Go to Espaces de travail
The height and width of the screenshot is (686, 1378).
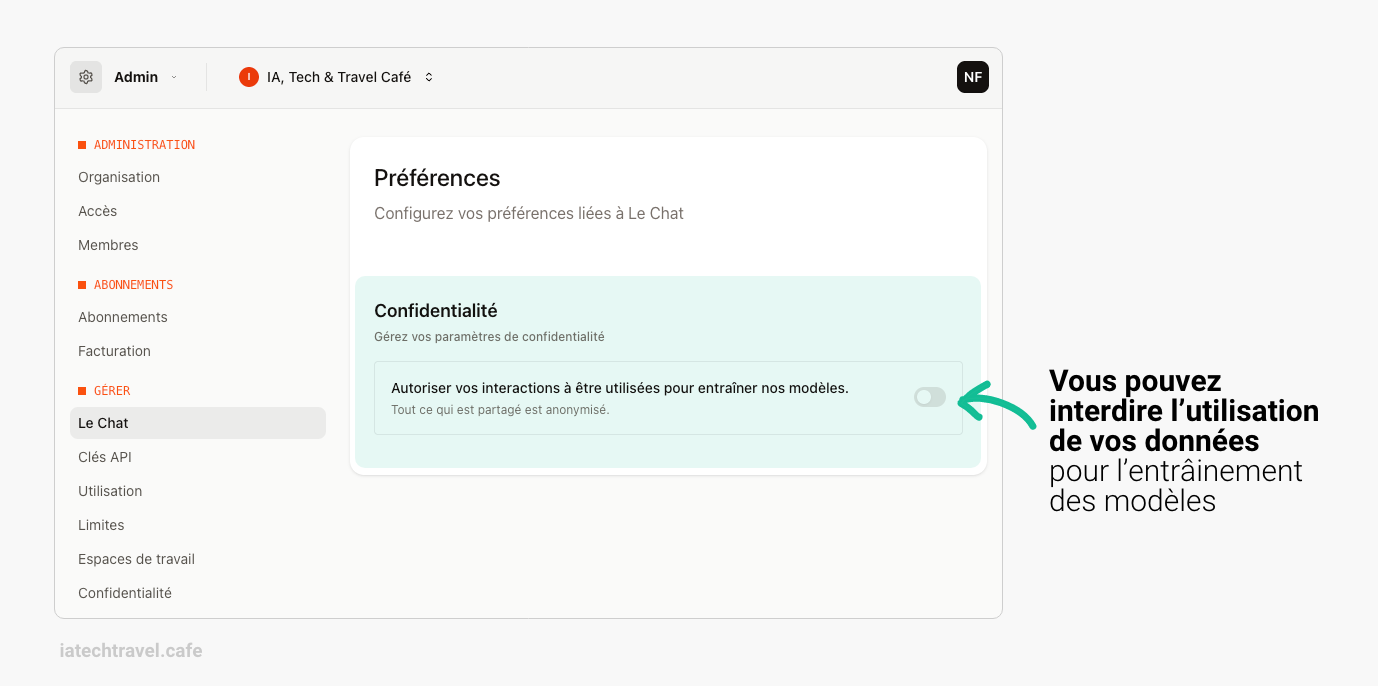pyautogui.click(x=136, y=559)
